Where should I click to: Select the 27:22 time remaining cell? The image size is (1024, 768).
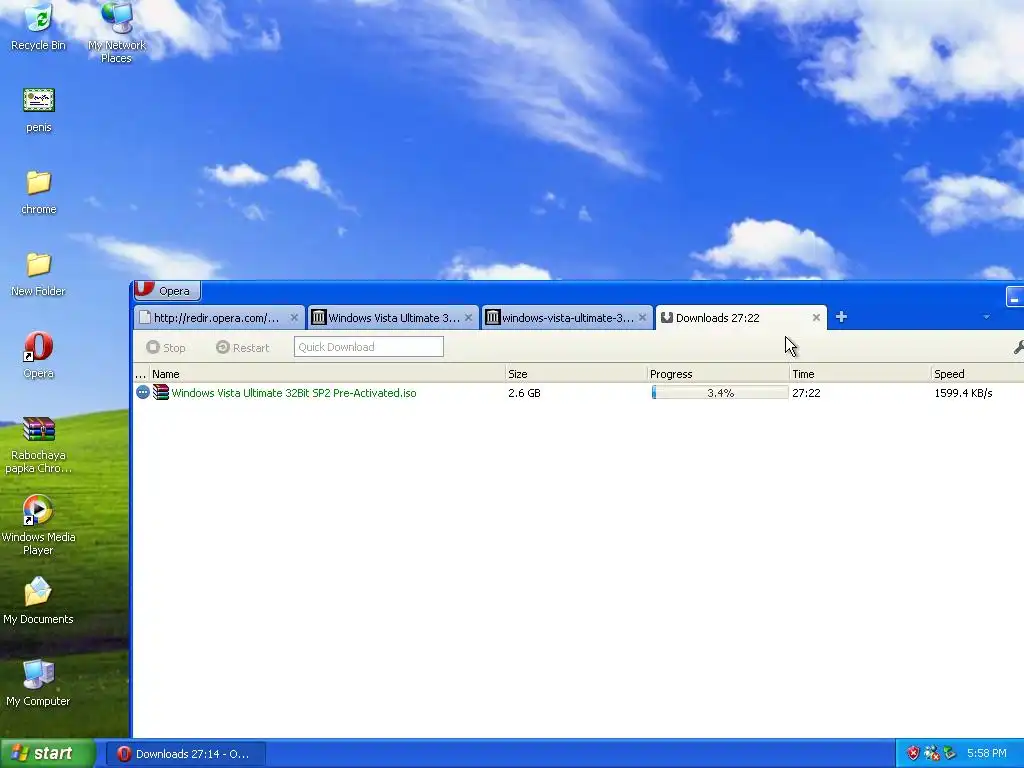[x=807, y=393]
